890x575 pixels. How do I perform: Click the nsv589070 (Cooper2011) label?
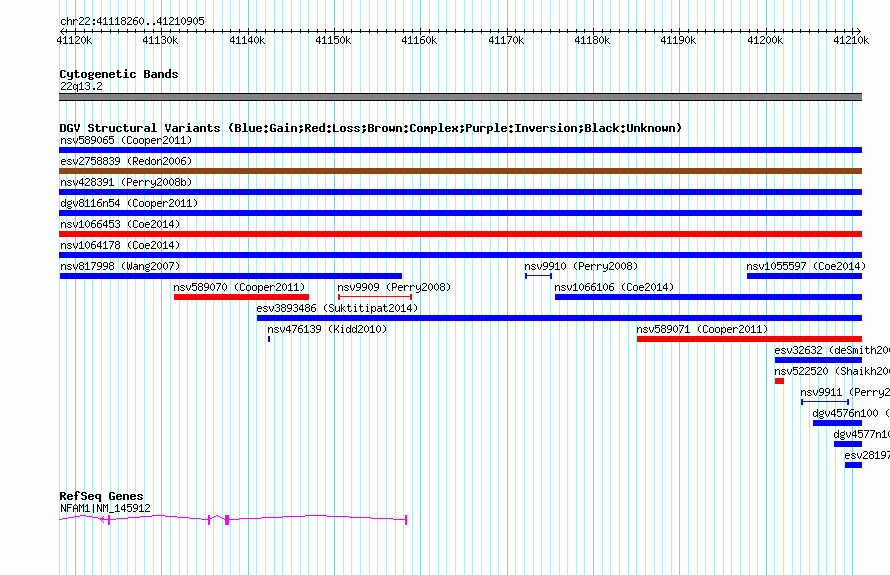(239, 287)
